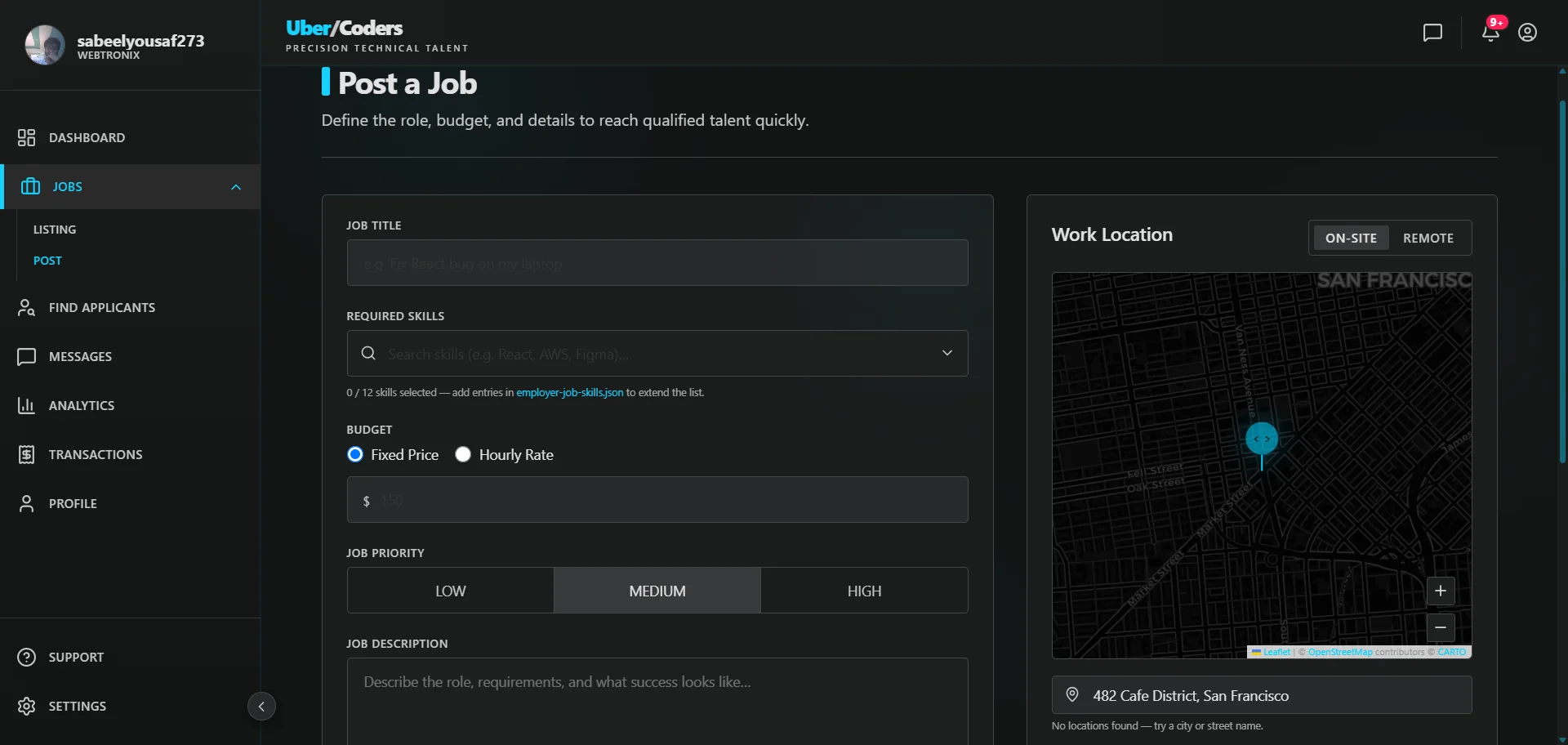Screen dimensions: 1568x745
Task: Collapse the Jobs submenu chevron
Action: pyautogui.click(x=236, y=187)
